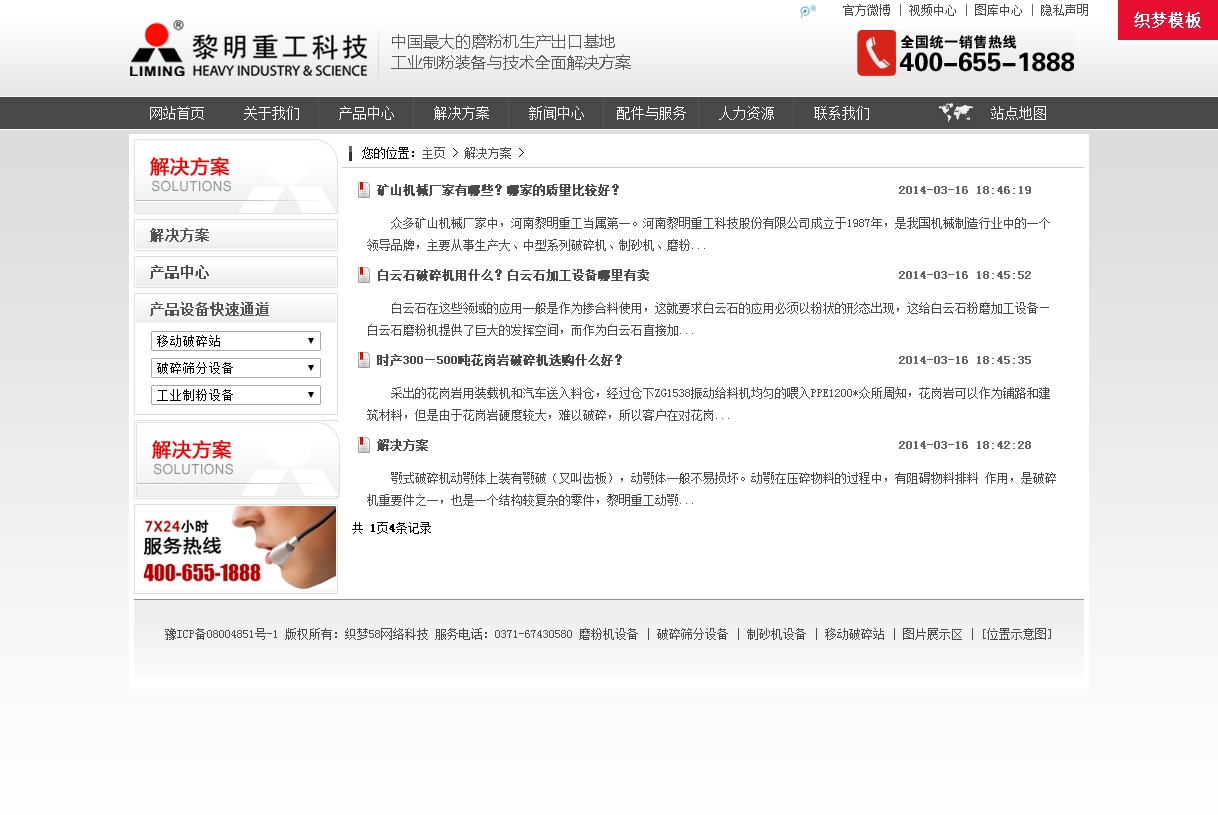Click the 产品设备快速通道 heading
Screen dimensions: 1218x815
click(x=209, y=309)
